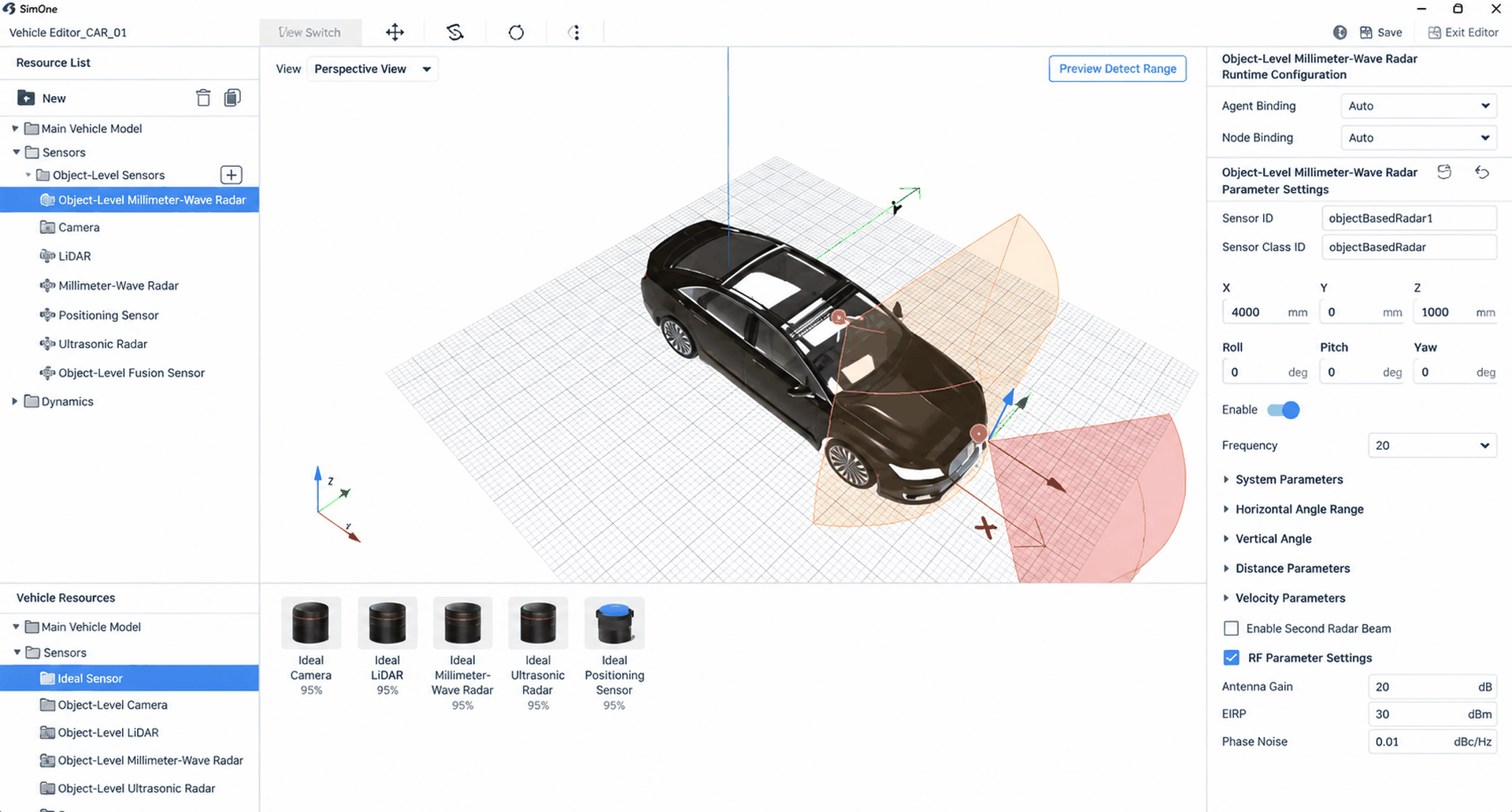Toggle the Enable switch off
This screenshot has width=1512, height=812.
click(x=1283, y=410)
